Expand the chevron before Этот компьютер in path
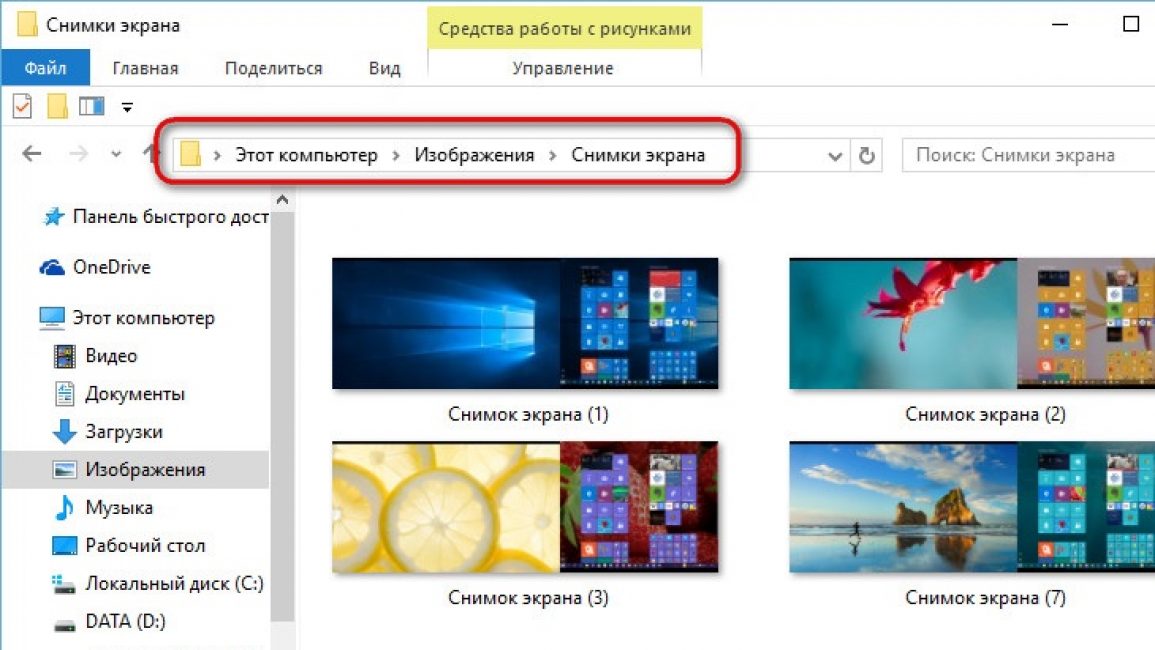Viewport: 1155px width, 650px height. click(x=217, y=155)
